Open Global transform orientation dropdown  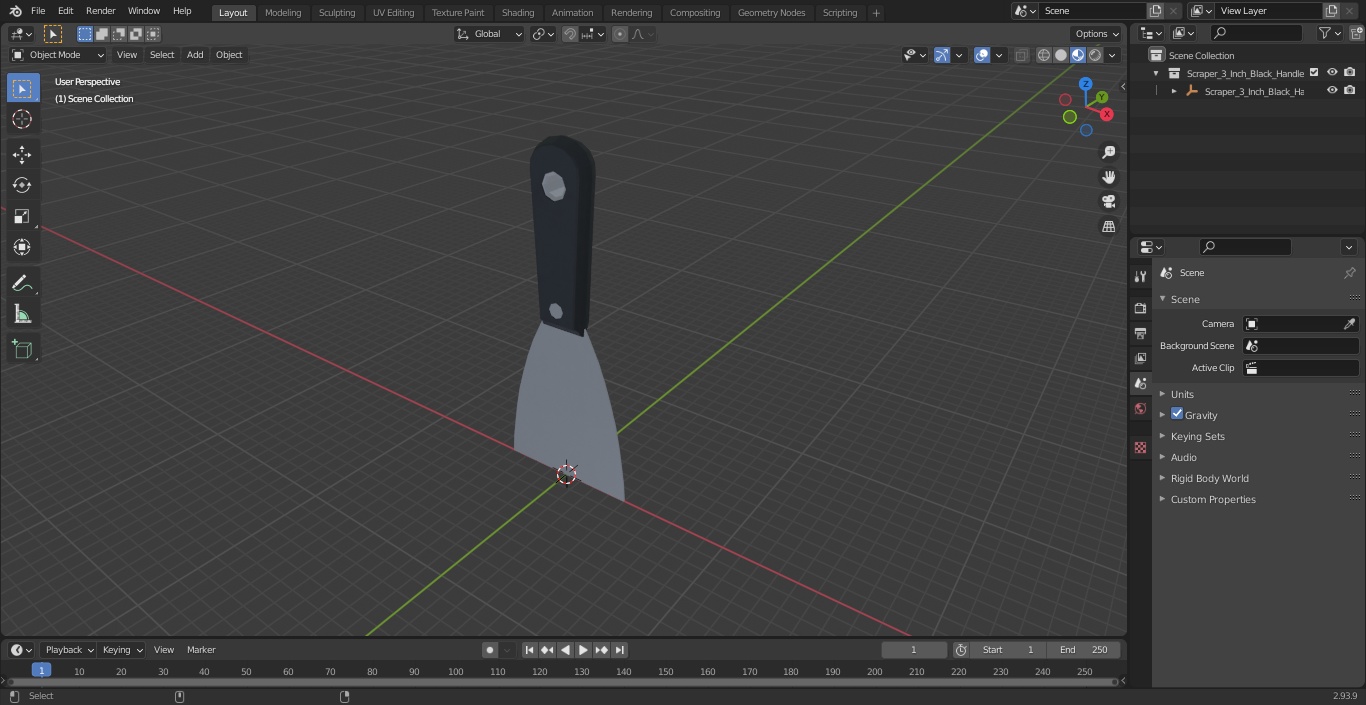click(x=490, y=34)
